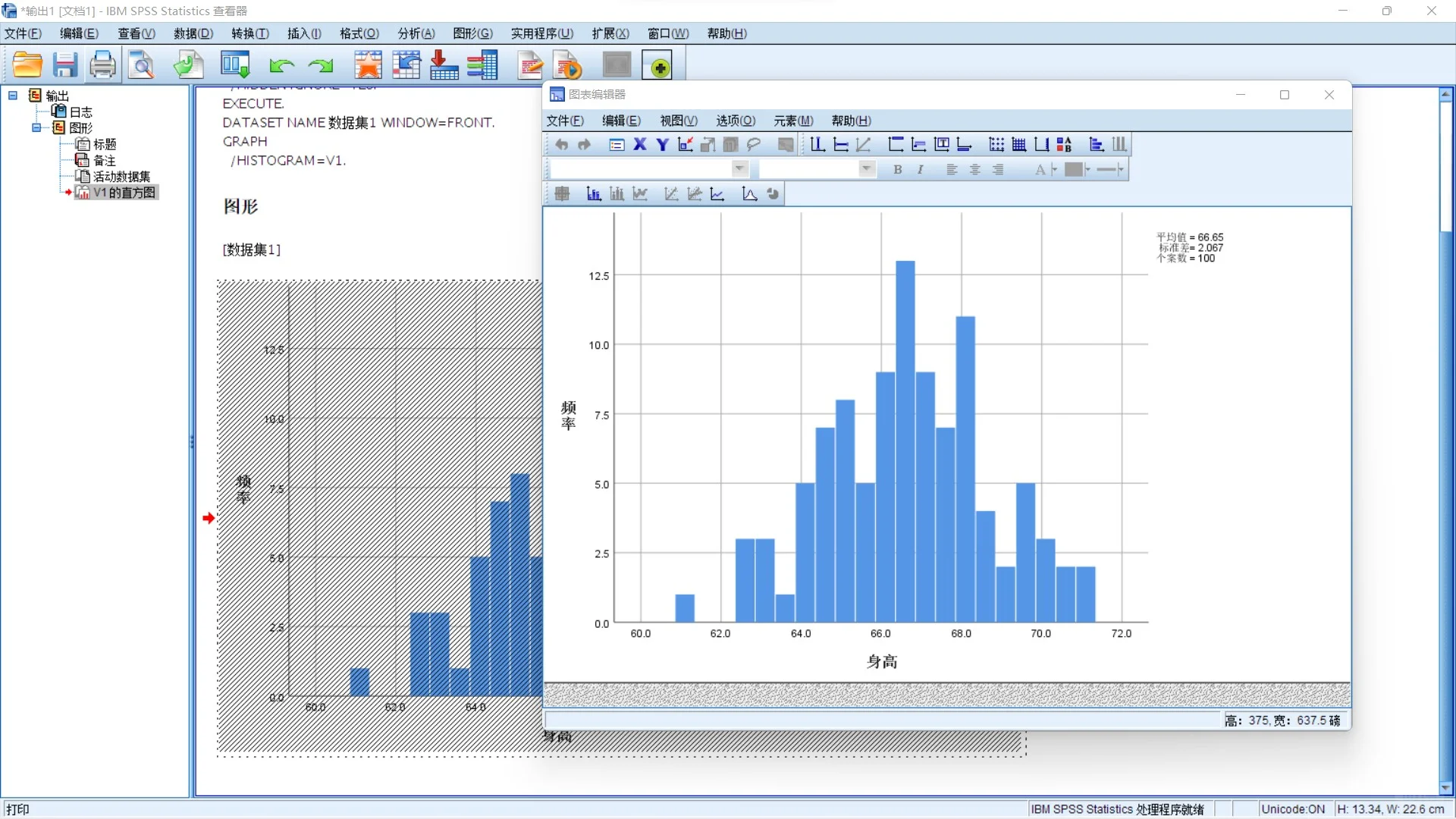Viewport: 1456px width, 819px height.
Task: Toggle the show grid lines icon
Action: tap(1019, 145)
